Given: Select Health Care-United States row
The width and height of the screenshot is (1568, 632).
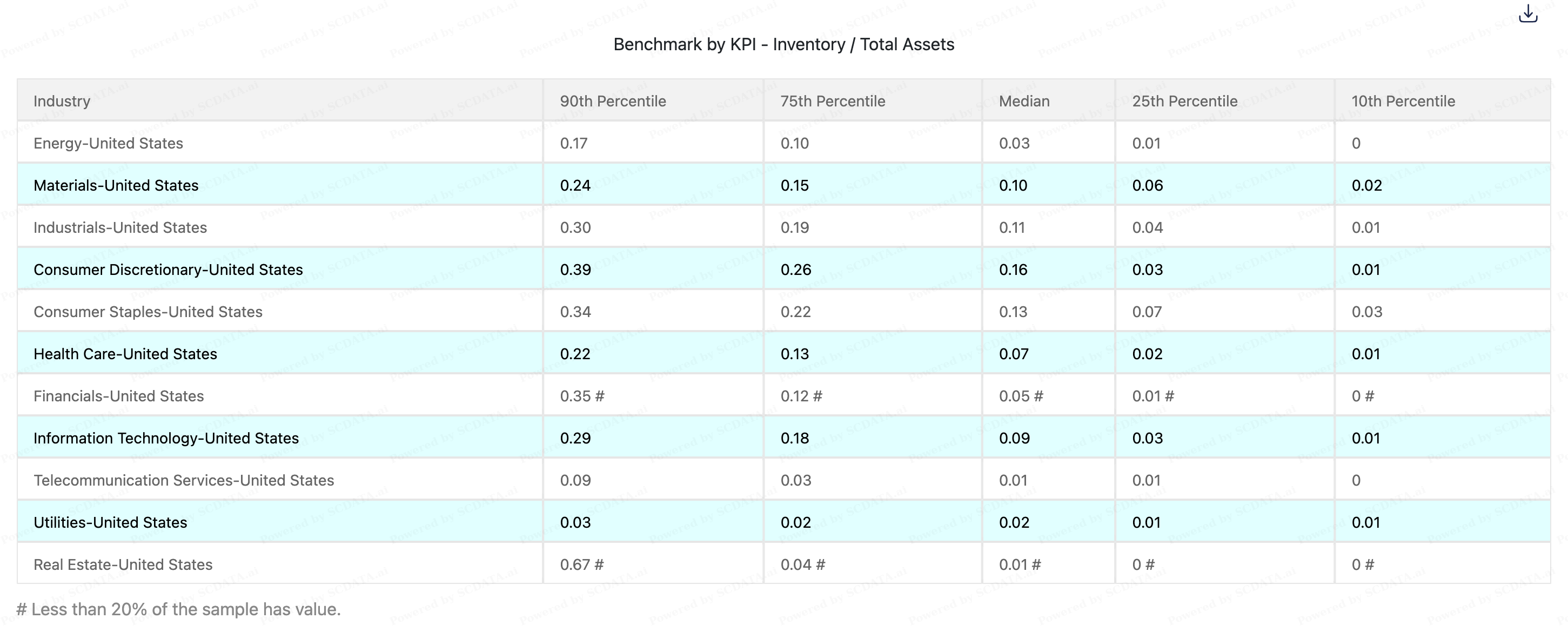Looking at the screenshot, I should click(125, 354).
